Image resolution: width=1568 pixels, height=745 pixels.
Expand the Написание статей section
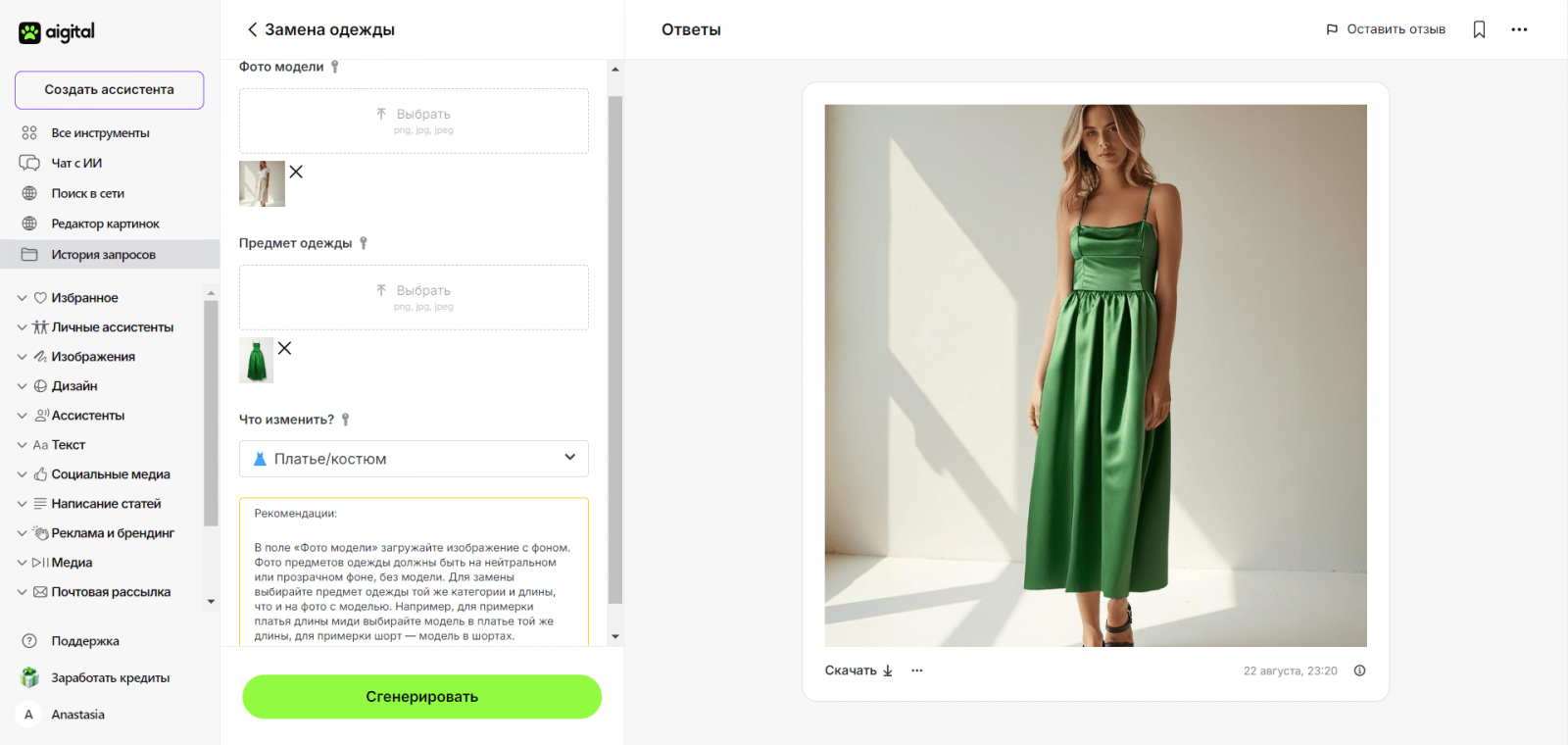tap(22, 504)
